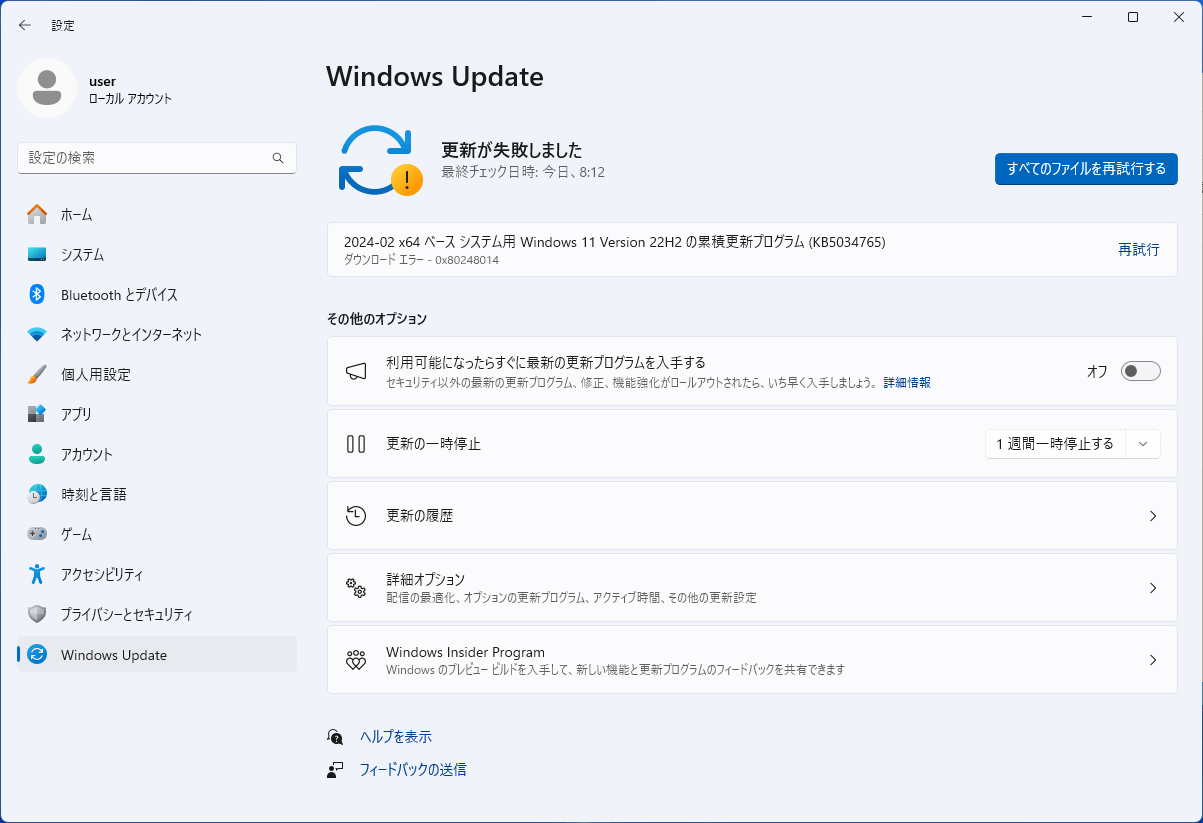
Task: Open the ヘルプを表示 link
Action: tap(396, 737)
